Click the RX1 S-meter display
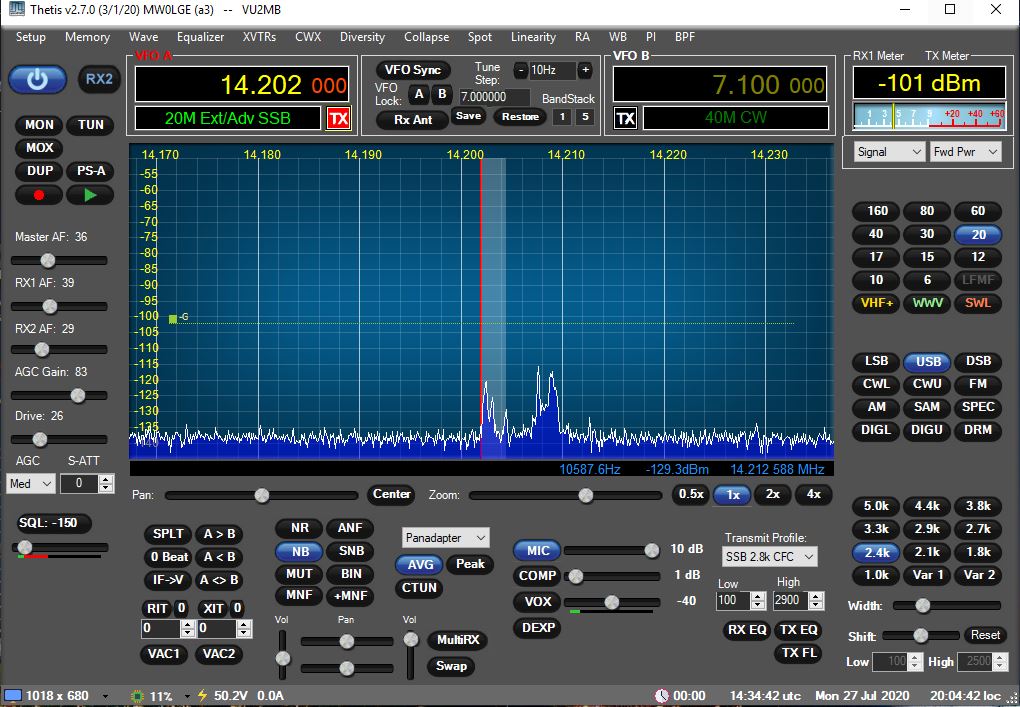 tap(930, 117)
